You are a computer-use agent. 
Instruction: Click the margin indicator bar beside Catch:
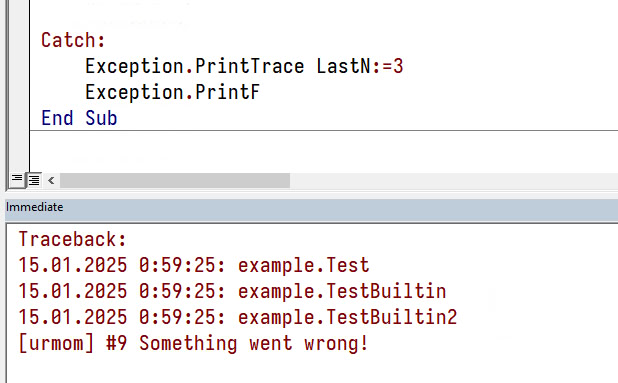19,40
